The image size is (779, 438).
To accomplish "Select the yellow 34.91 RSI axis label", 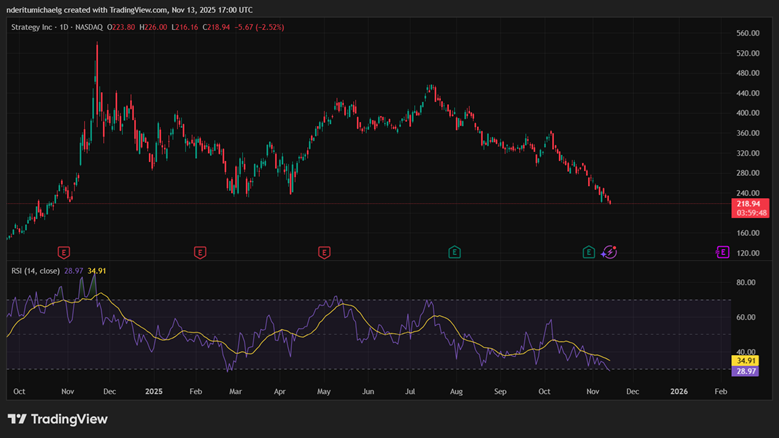I will [x=746, y=360].
